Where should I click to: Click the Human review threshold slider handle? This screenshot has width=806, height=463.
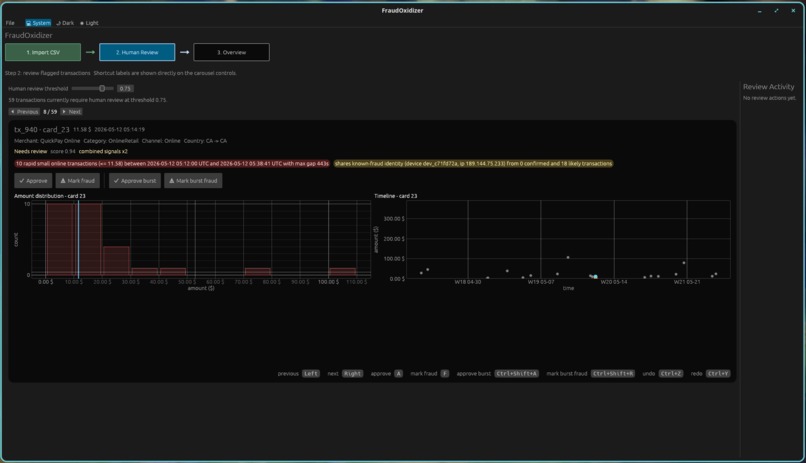(102, 88)
